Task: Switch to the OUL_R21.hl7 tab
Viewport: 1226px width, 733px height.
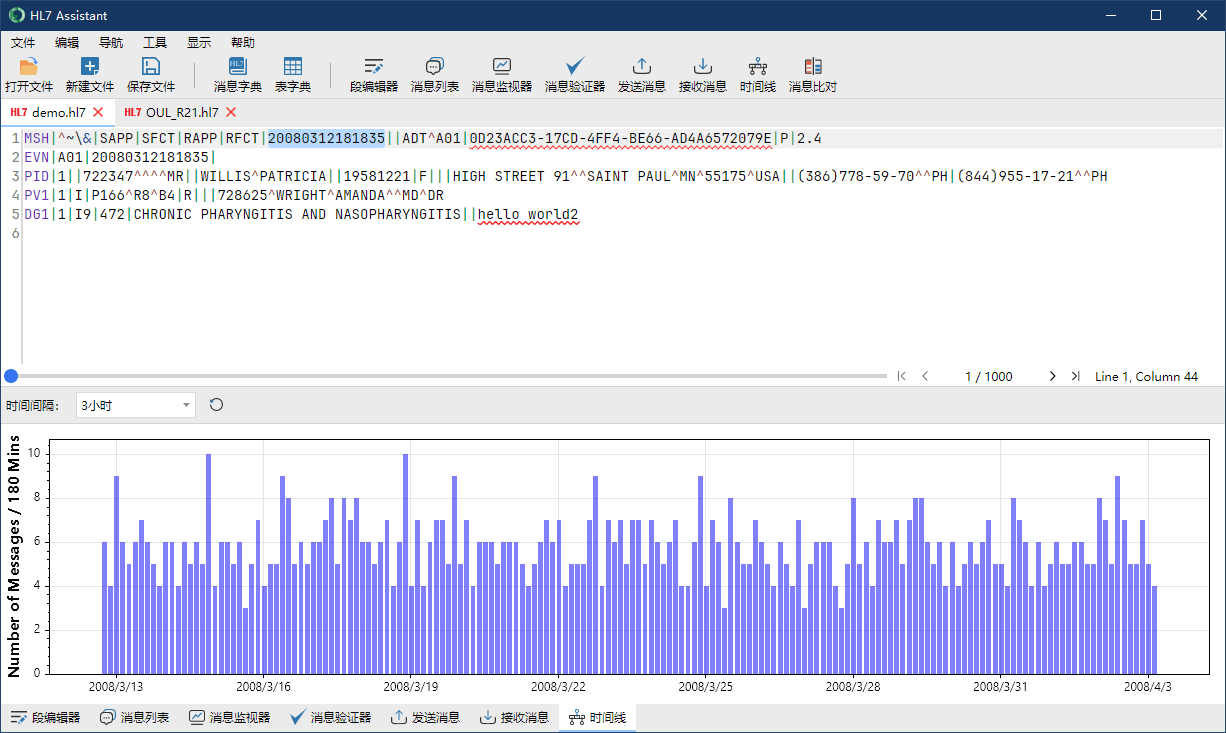Action: point(181,112)
